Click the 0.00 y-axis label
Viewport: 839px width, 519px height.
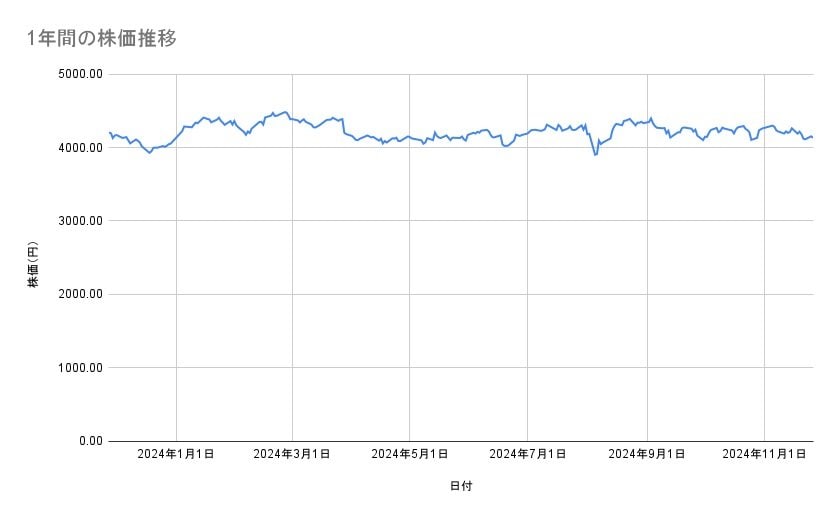tap(87, 441)
